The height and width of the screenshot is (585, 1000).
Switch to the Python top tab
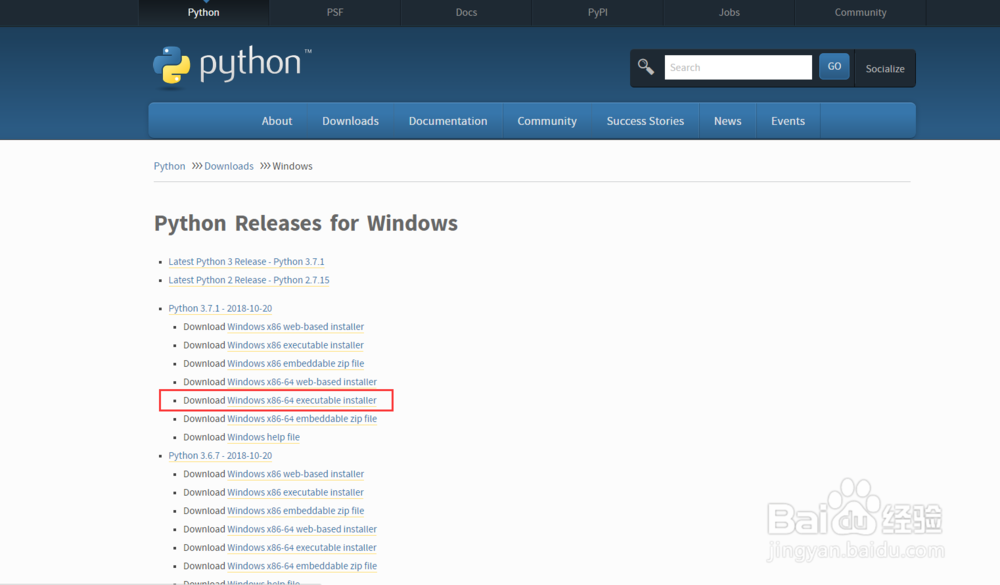tap(203, 13)
